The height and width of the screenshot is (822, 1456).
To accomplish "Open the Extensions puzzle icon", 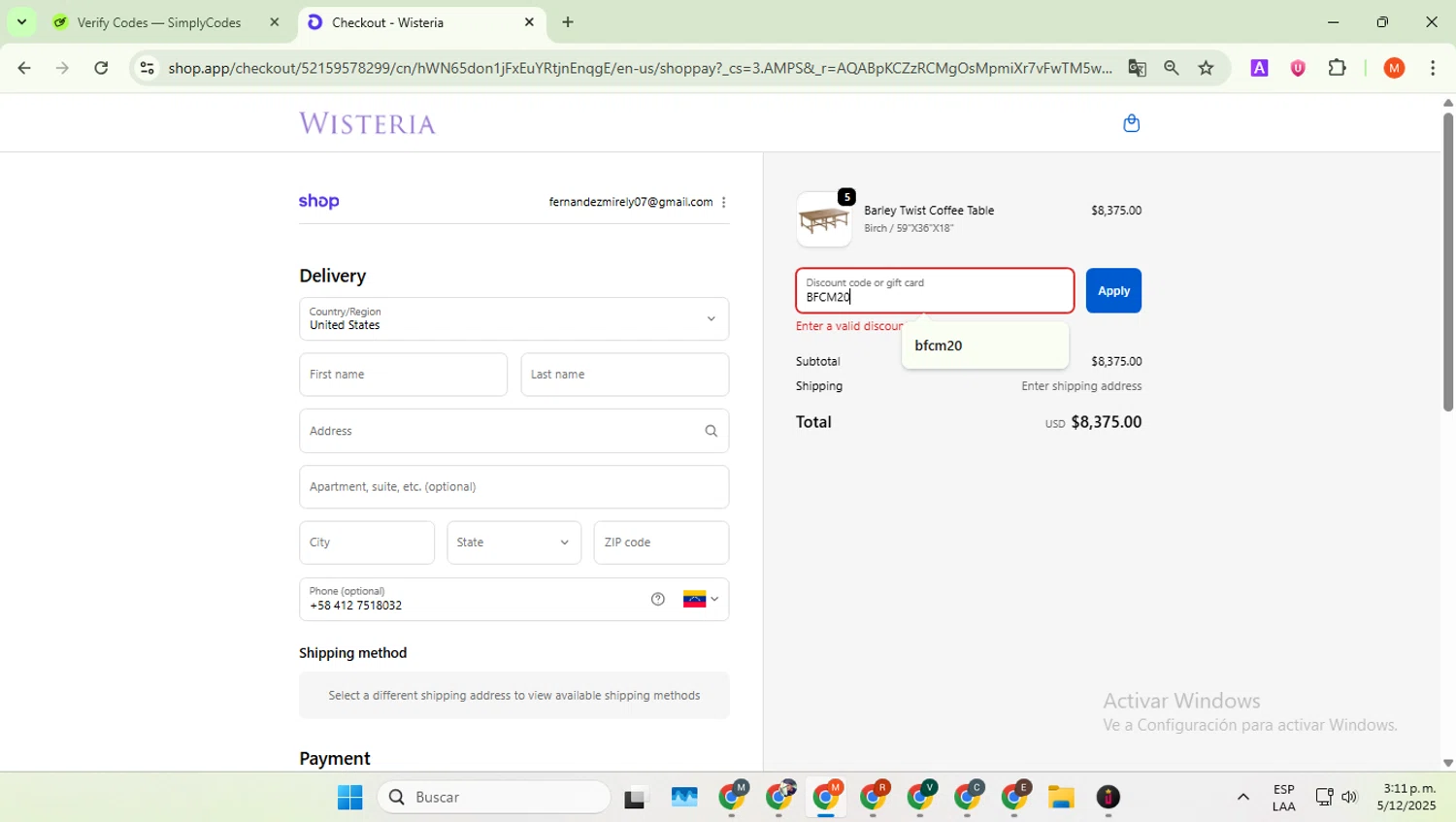I will click(x=1338, y=68).
